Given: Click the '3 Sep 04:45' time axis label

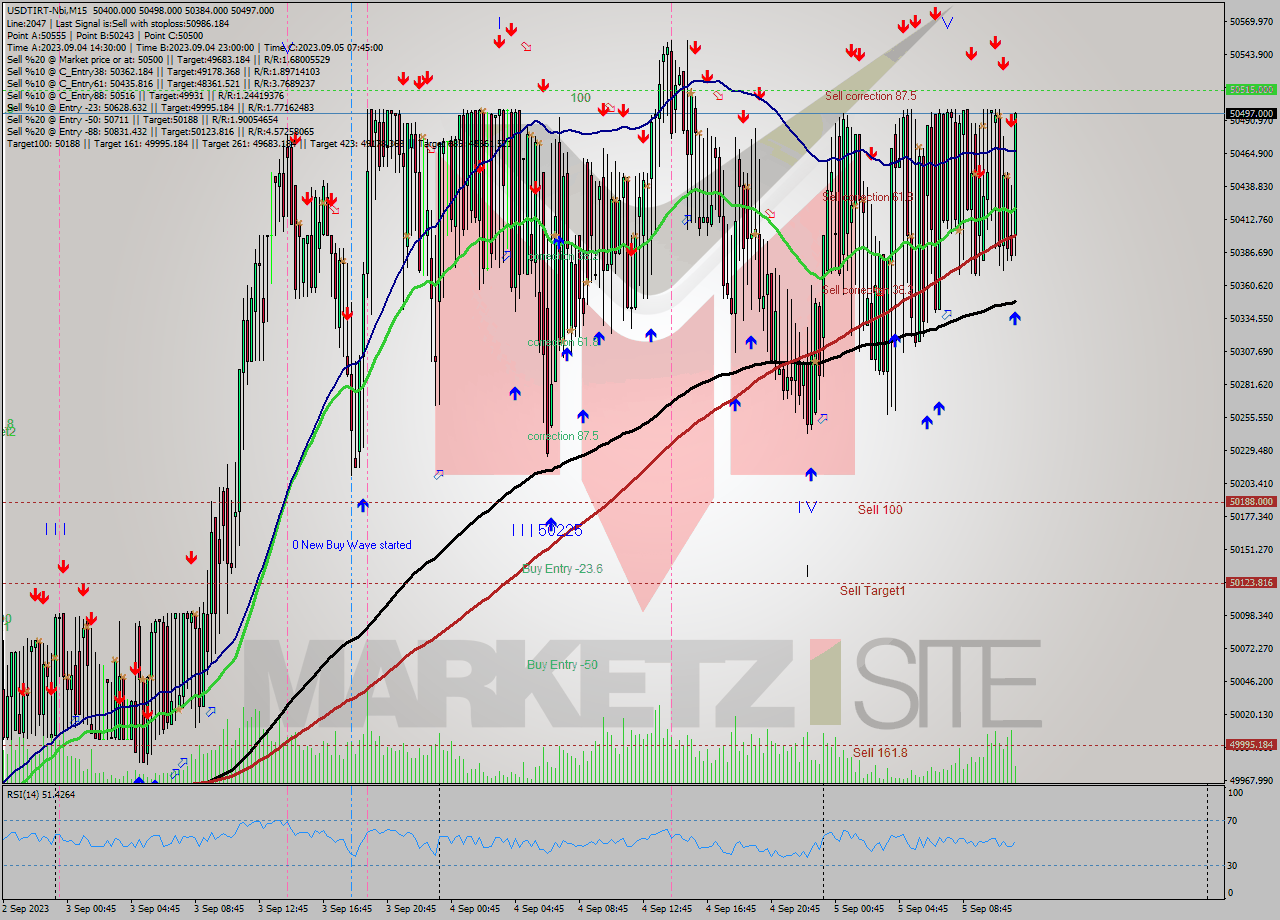Looking at the screenshot, I should click(155, 909).
